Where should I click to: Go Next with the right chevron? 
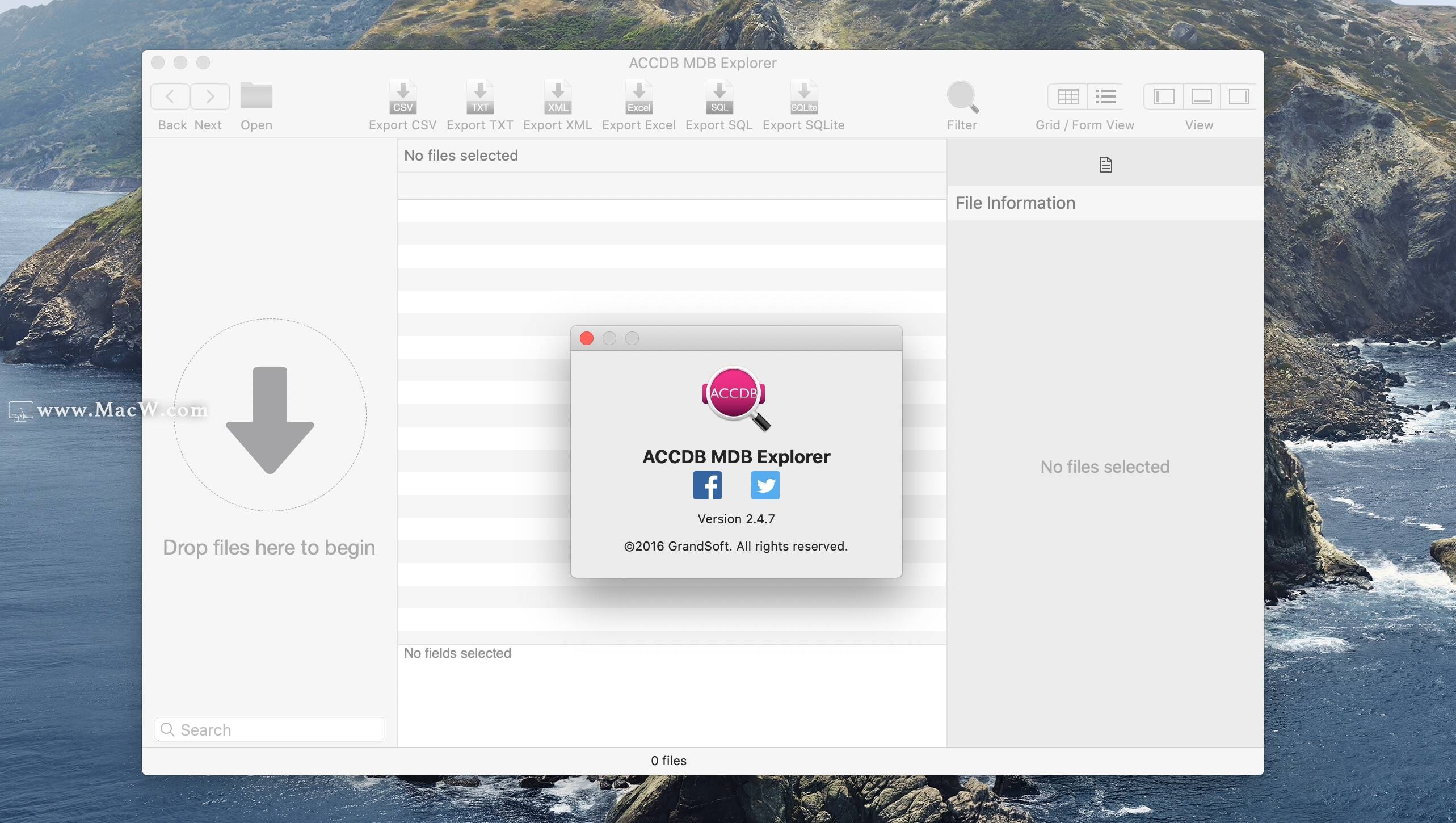210,96
